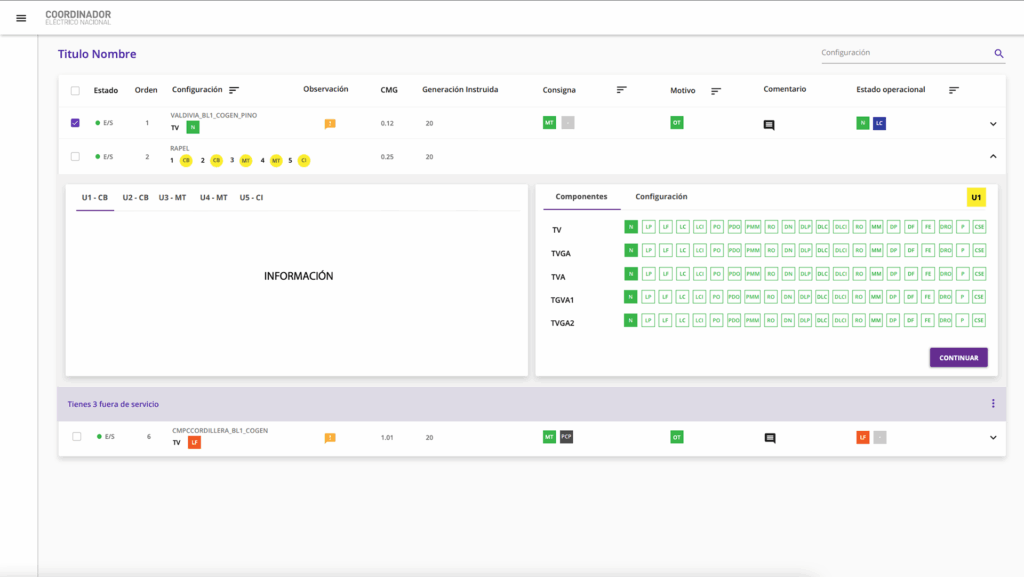Click the search magnifier icon
Image resolution: width=1024 pixels, height=577 pixels.
[x=999, y=54]
